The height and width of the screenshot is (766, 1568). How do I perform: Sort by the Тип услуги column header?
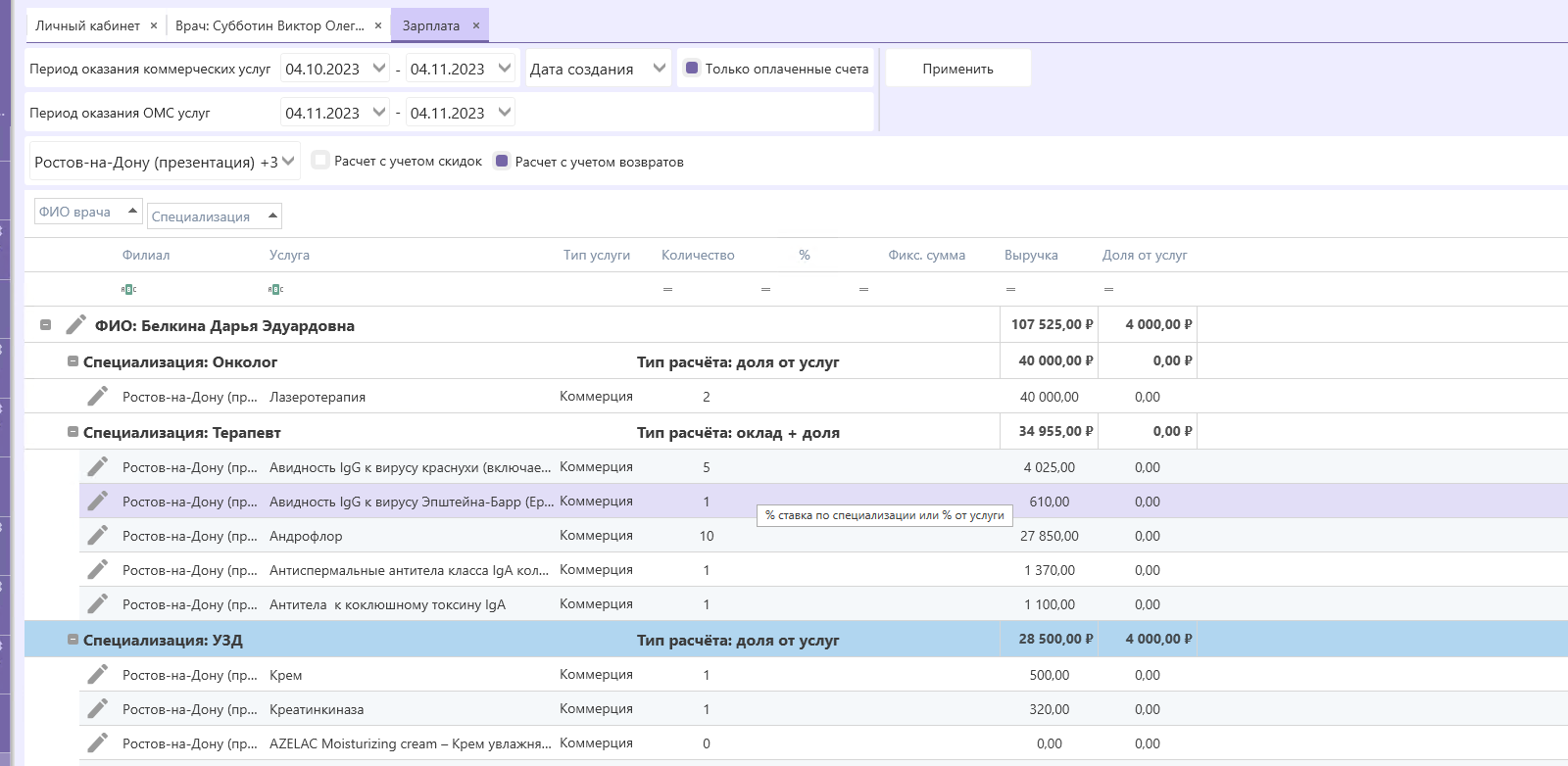(x=596, y=255)
